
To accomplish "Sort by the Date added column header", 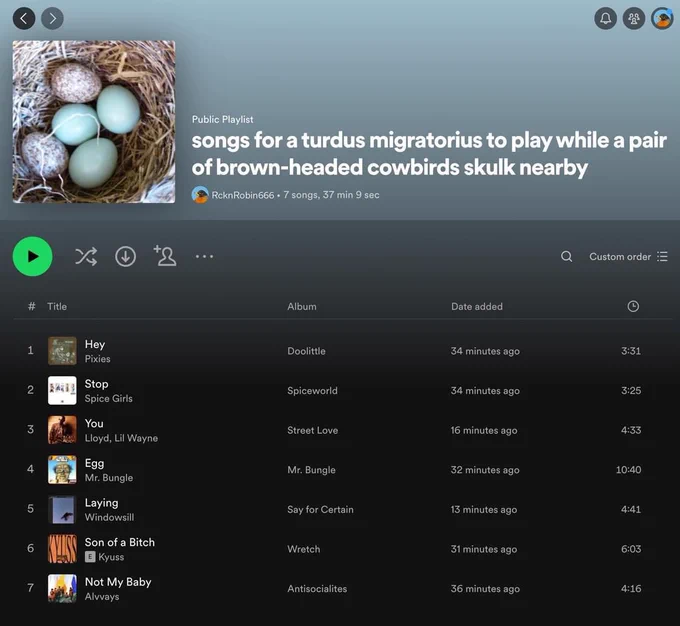I will (477, 306).
